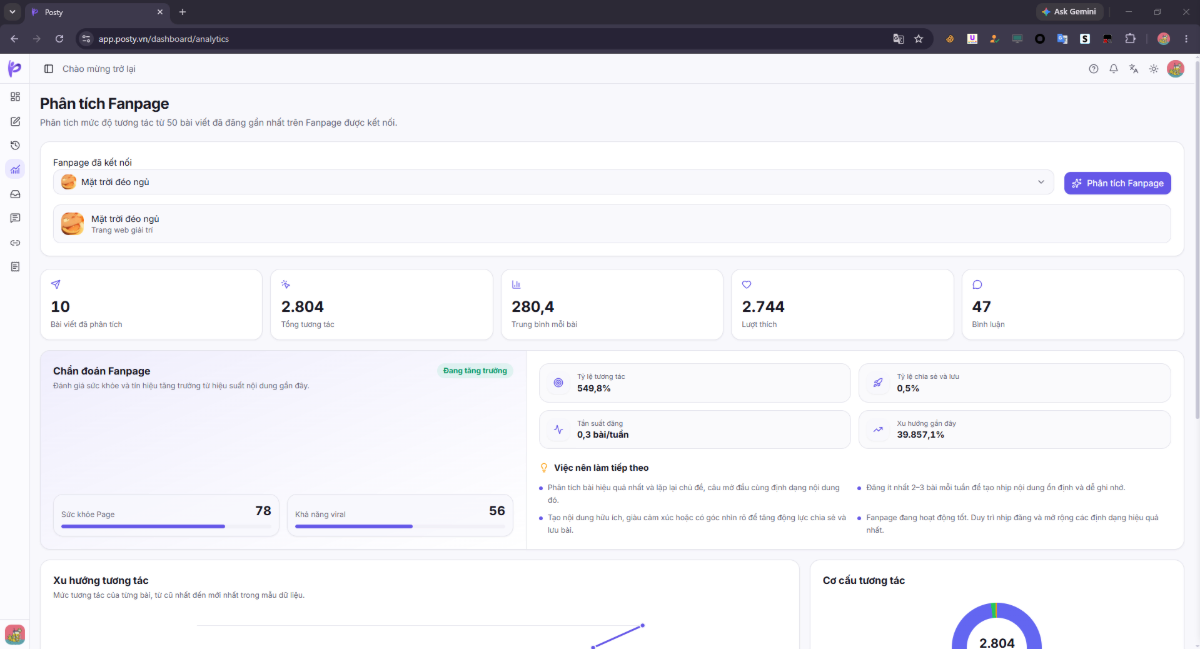Click the Chào mừng trở lại breadcrumb text
This screenshot has height=649, width=1200.
(99, 69)
